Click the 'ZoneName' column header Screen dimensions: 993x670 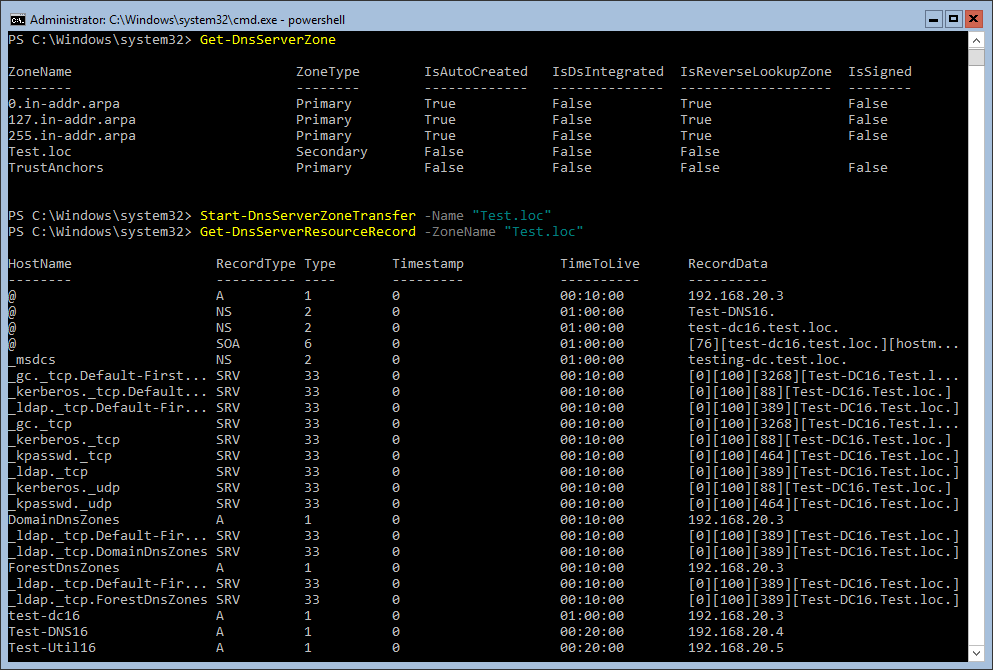click(40, 72)
